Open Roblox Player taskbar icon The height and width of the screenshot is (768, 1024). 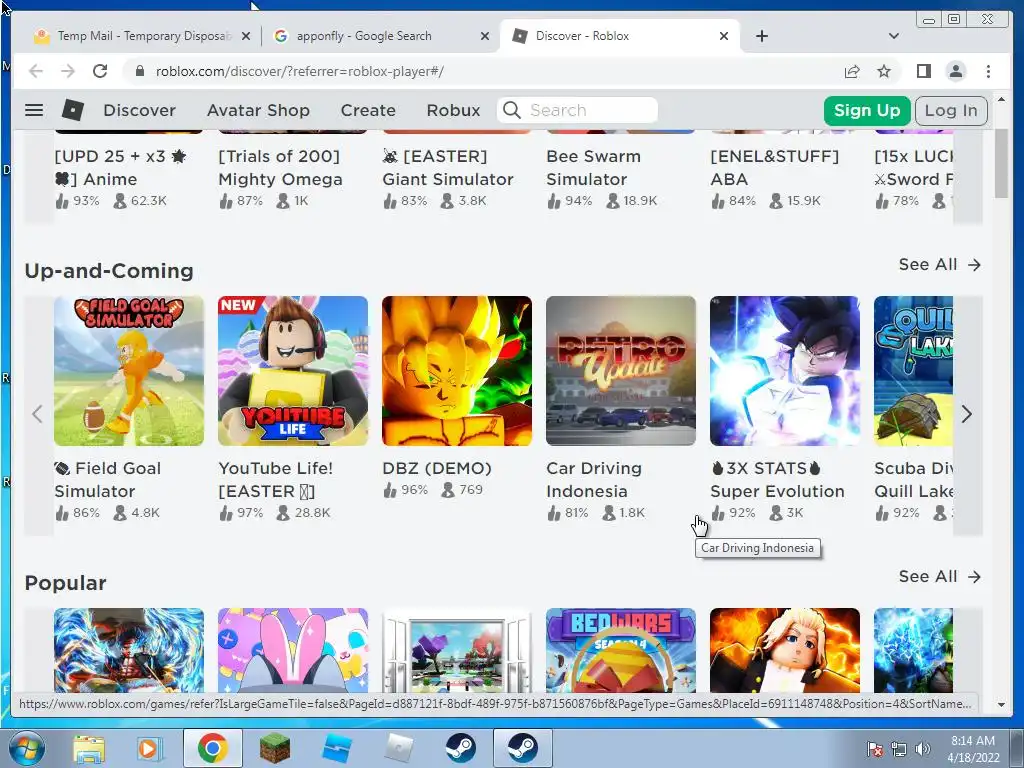click(398, 748)
